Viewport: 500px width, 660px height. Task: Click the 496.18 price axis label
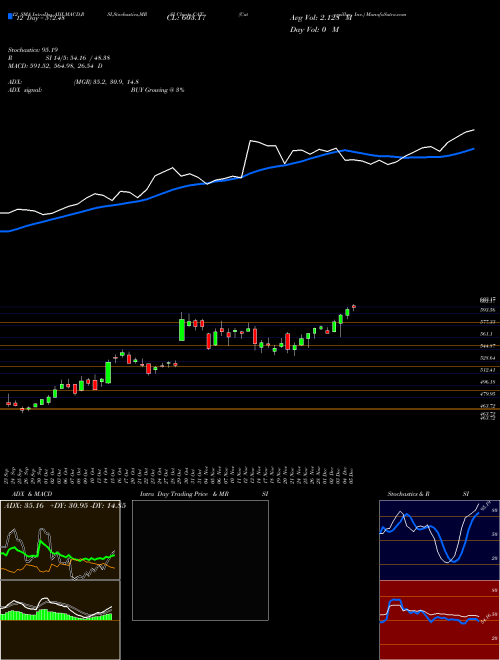click(489, 382)
